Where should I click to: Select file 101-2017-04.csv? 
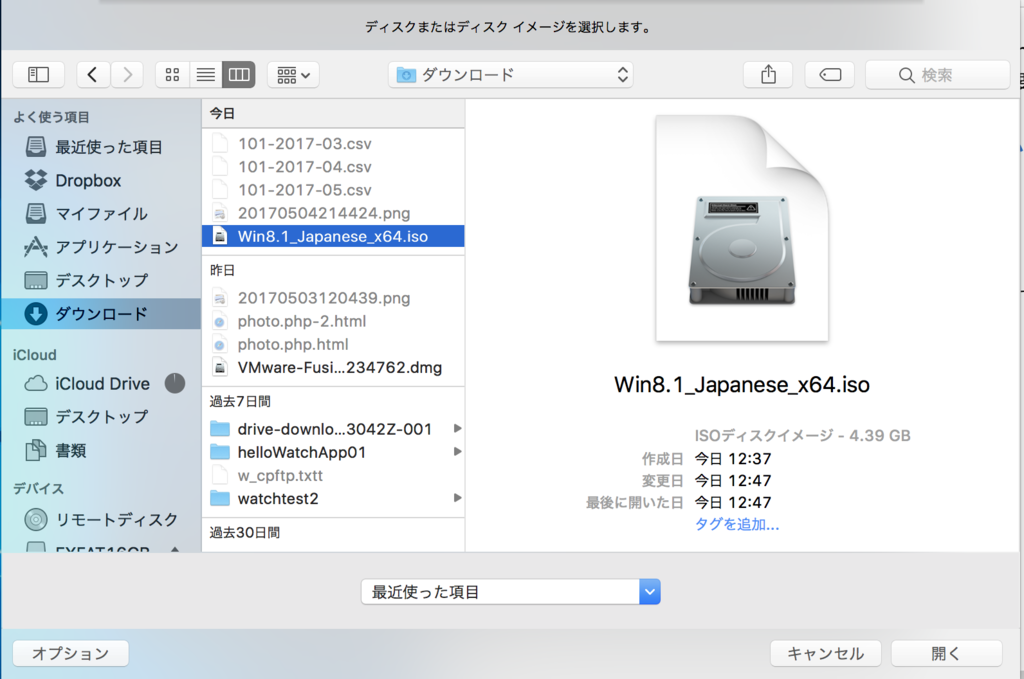(333, 167)
